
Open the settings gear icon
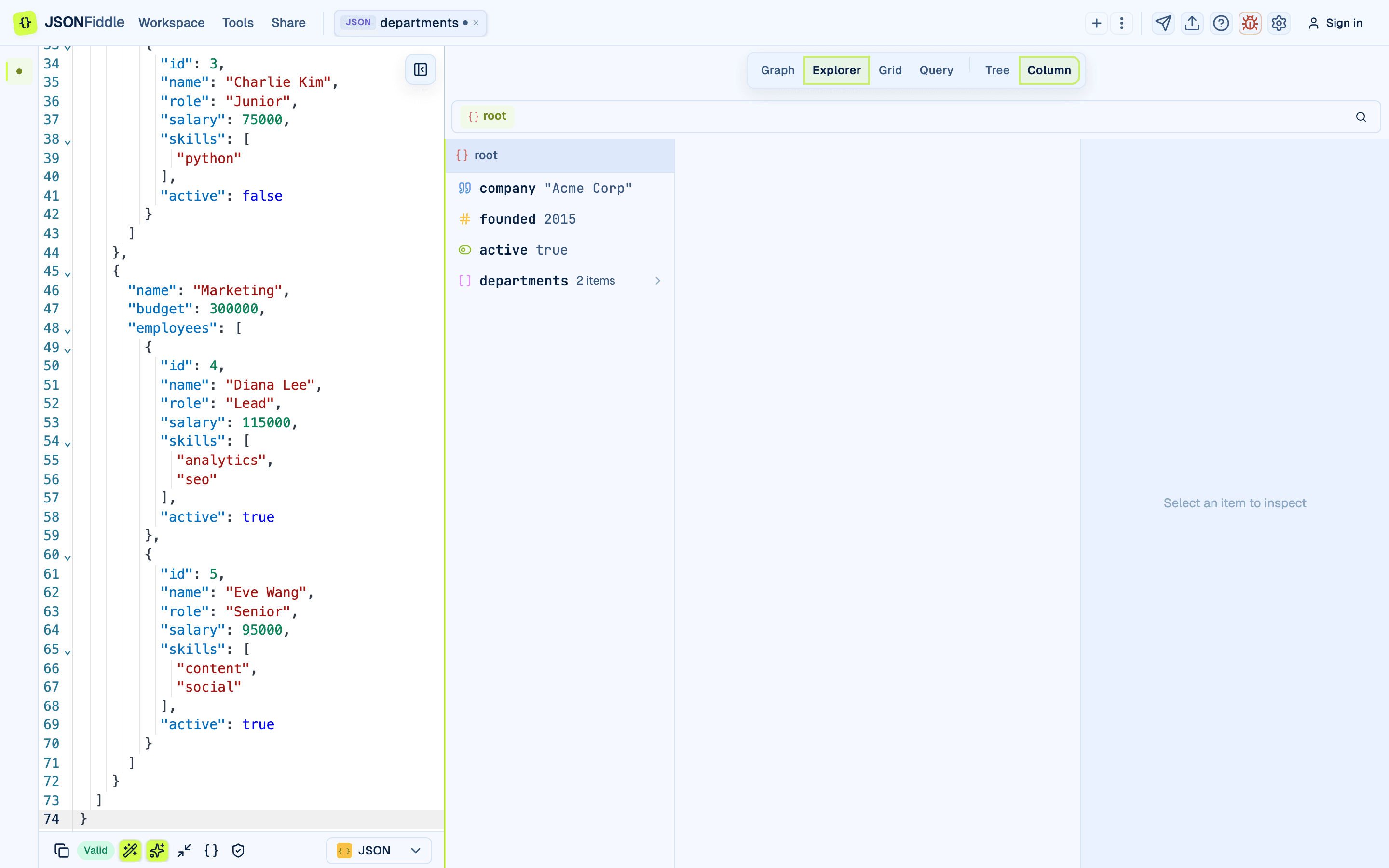point(1279,23)
